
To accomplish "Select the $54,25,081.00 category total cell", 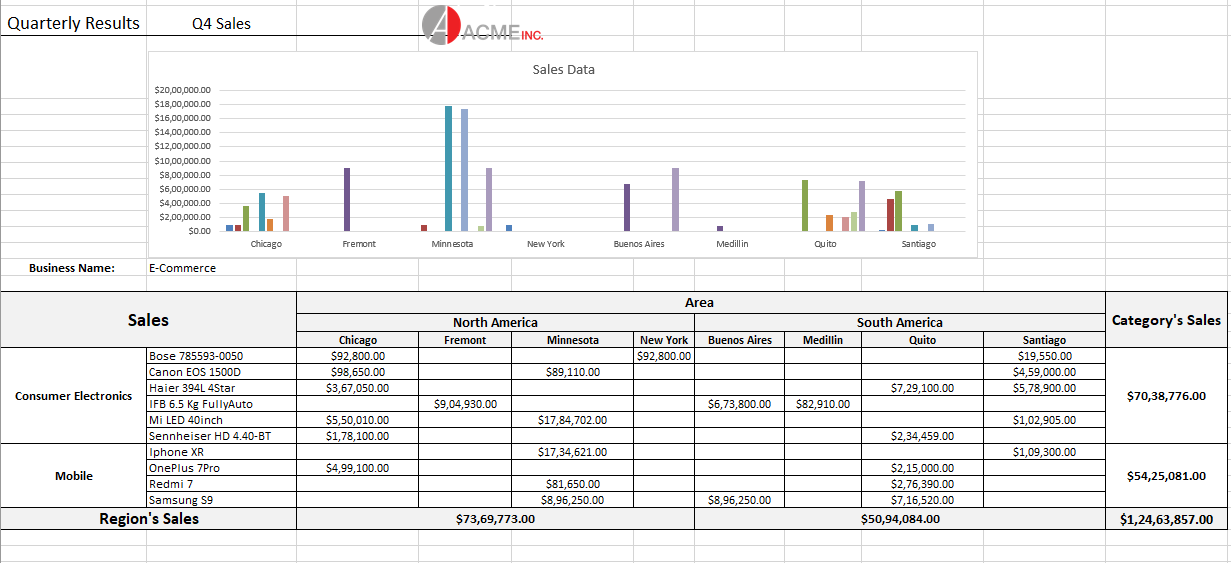I will coord(1166,476).
